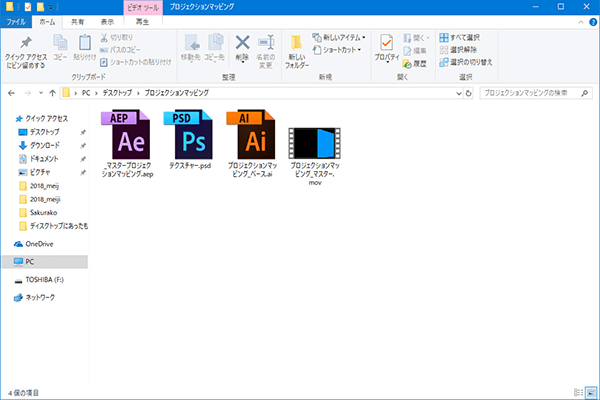Refresh the current folder view

pos(468,93)
